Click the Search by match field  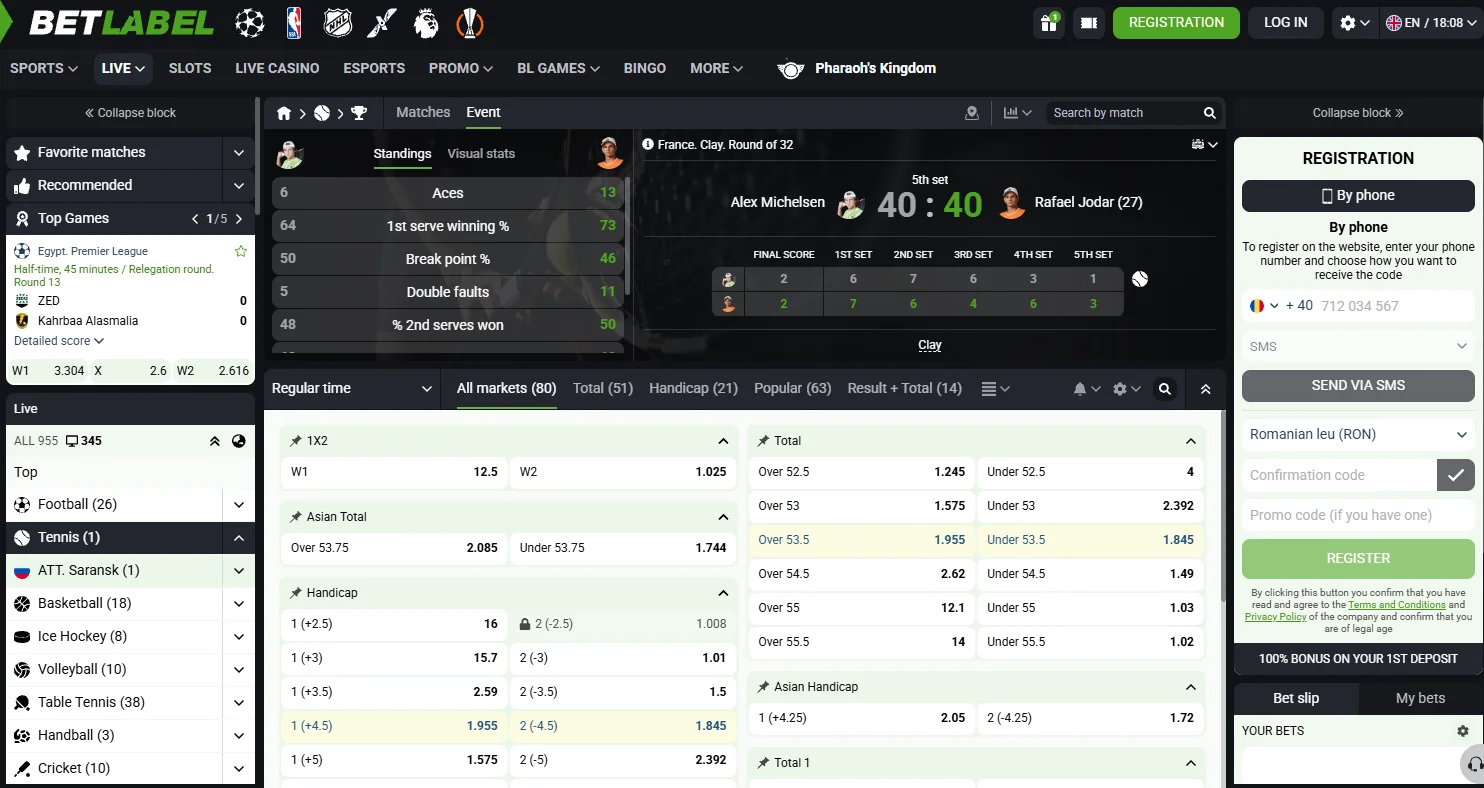pos(1123,113)
